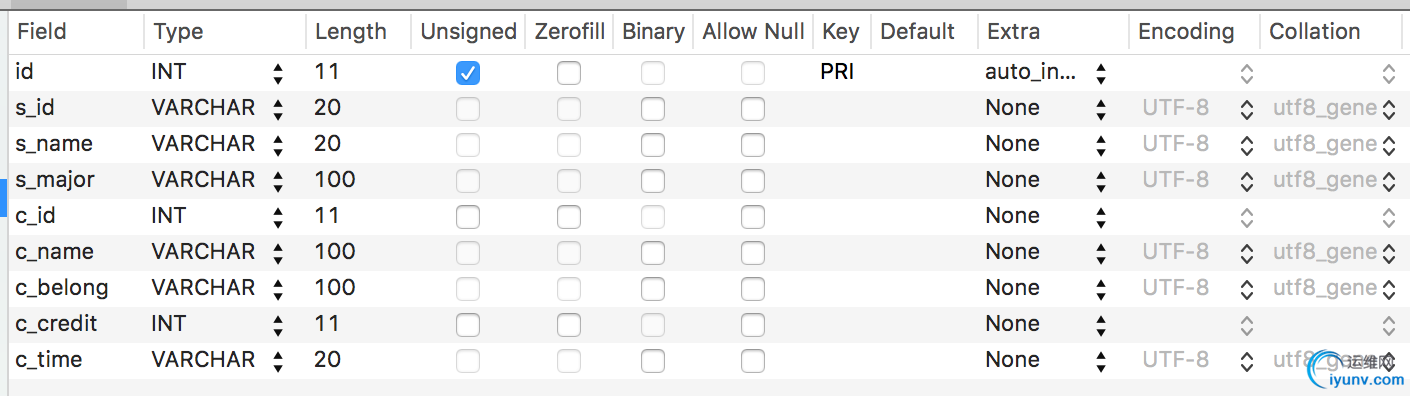Open Type stepper for s_major row
Image resolution: width=1410 pixels, height=396 pixels.
pos(277,180)
